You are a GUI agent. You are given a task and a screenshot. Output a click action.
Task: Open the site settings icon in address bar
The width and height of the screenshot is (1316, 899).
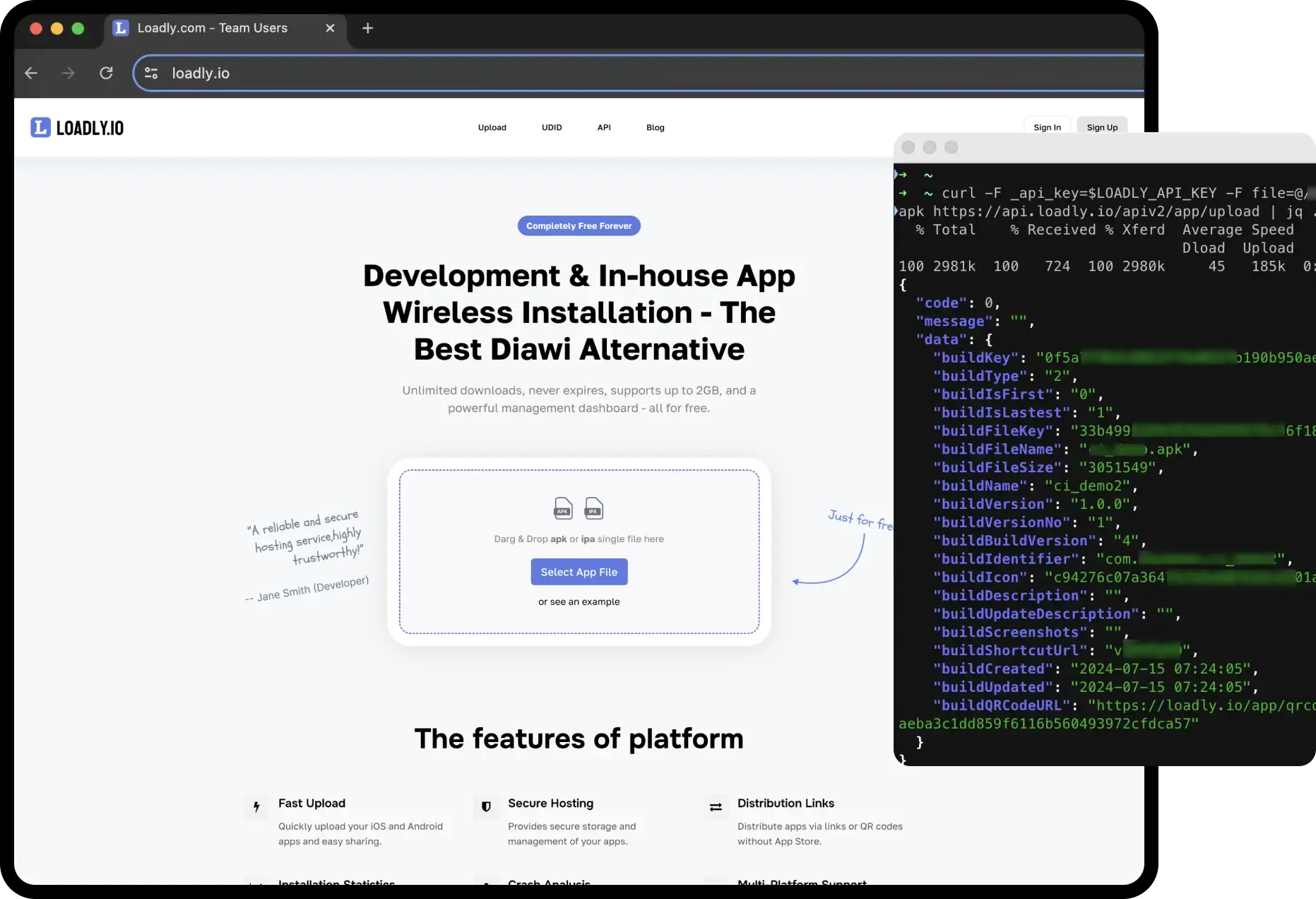pyautogui.click(x=151, y=73)
